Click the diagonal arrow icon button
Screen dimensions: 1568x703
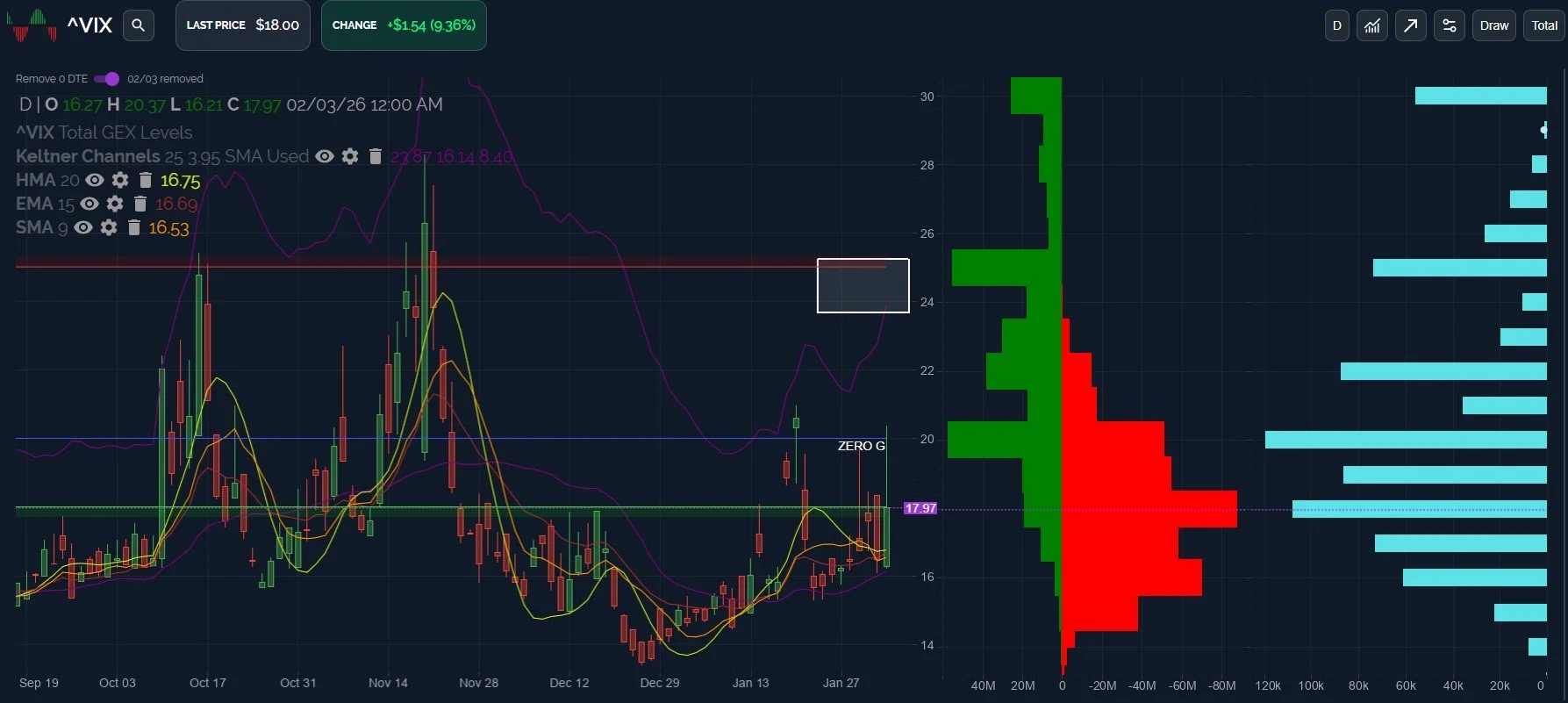(x=1411, y=25)
